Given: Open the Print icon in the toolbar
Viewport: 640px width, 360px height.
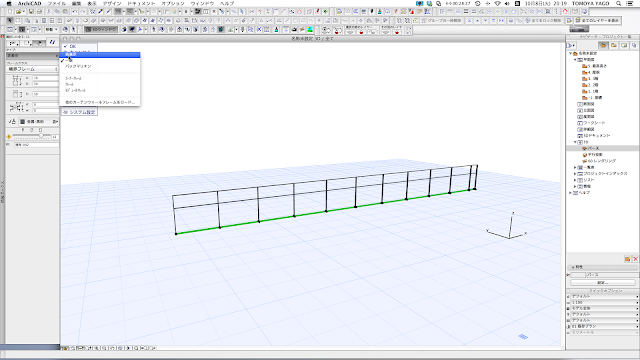Looking at the screenshot, I should pyautogui.click(x=39, y=12).
